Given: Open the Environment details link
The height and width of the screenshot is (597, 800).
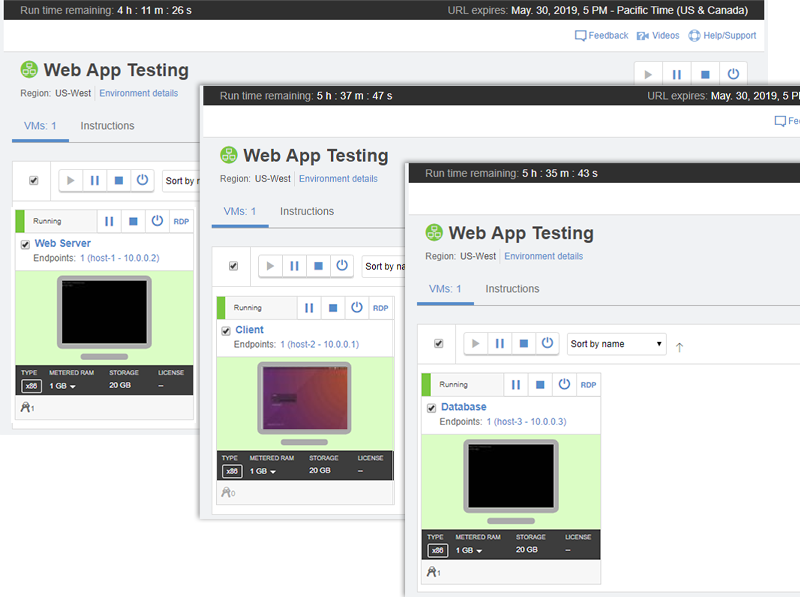Looking at the screenshot, I should click(544, 256).
